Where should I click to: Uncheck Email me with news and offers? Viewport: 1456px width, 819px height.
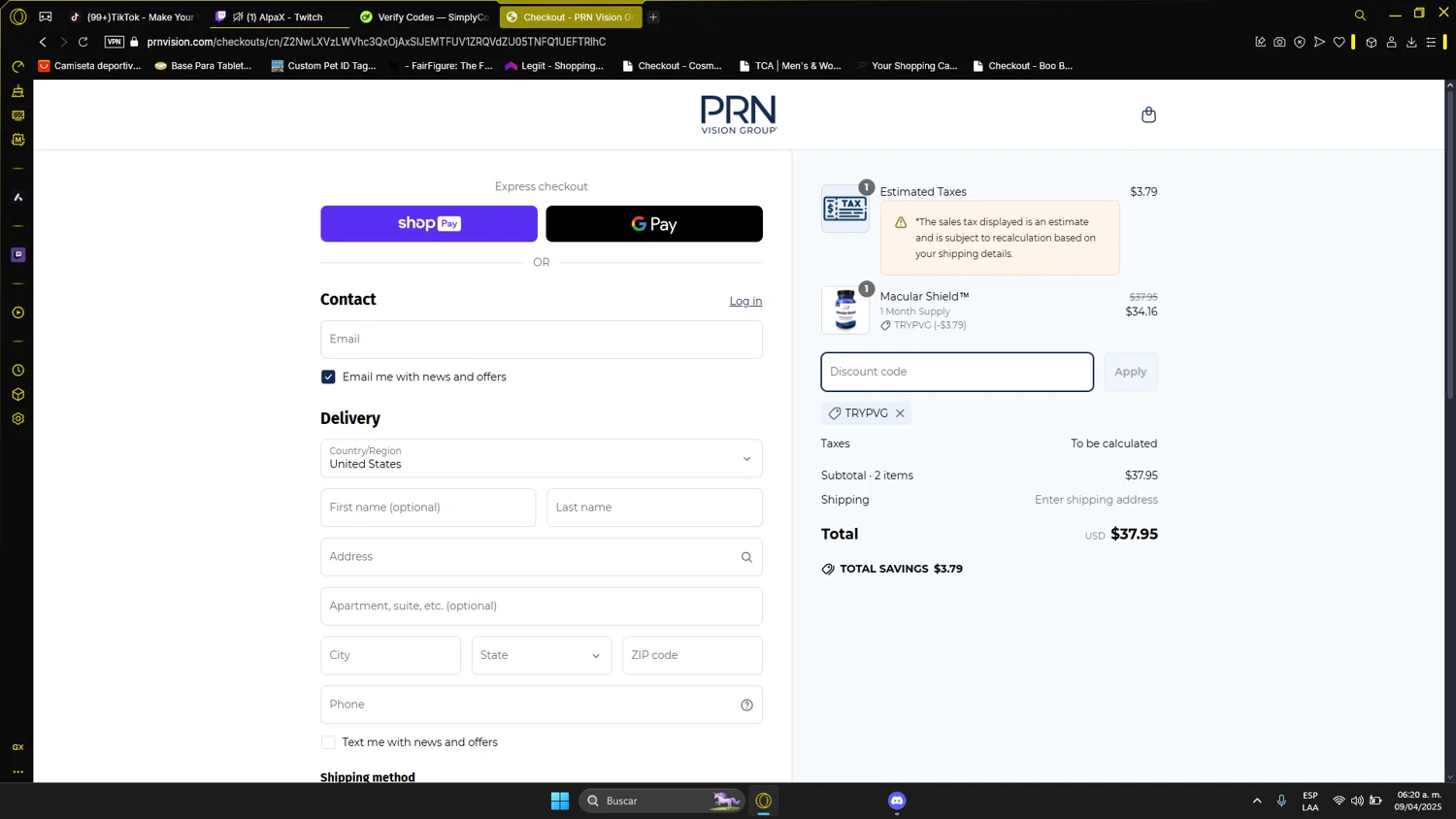click(x=328, y=377)
